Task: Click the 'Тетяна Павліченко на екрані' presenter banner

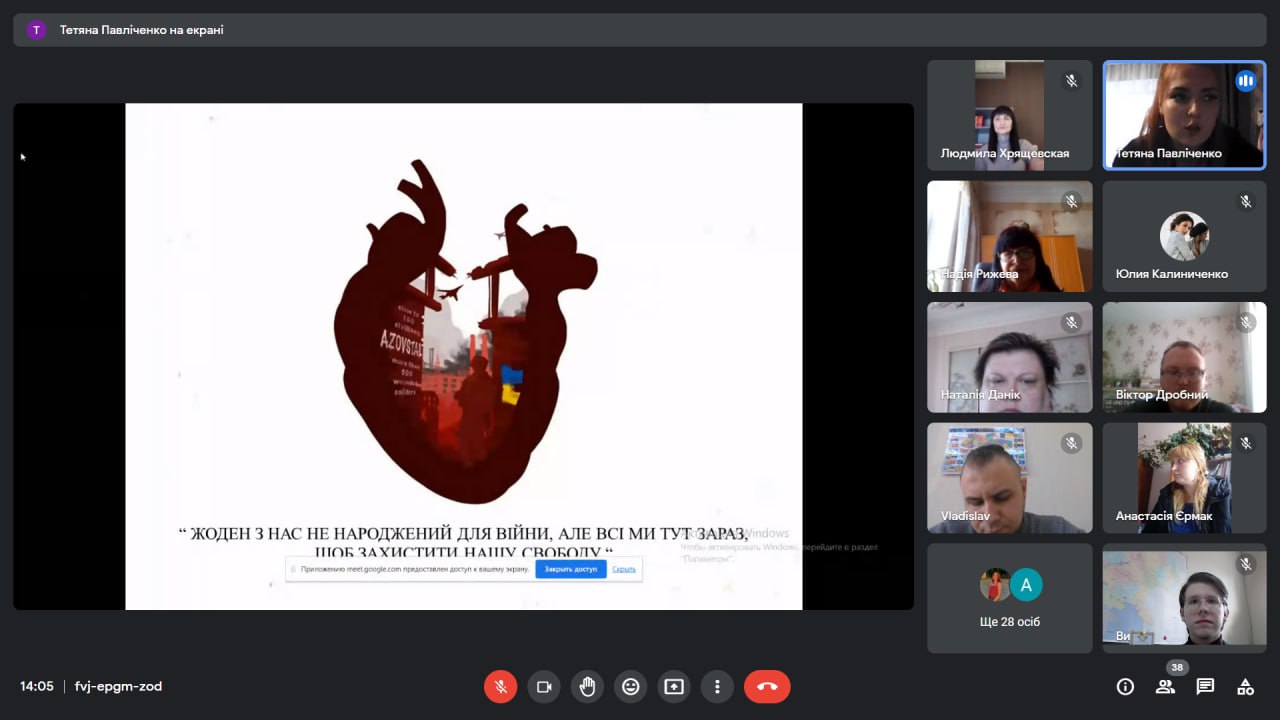Action: (141, 30)
